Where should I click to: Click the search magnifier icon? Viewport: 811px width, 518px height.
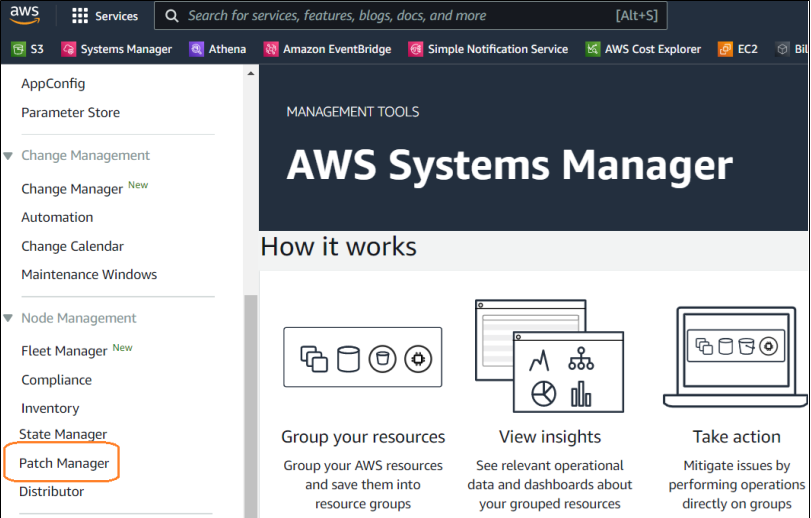click(x=172, y=16)
